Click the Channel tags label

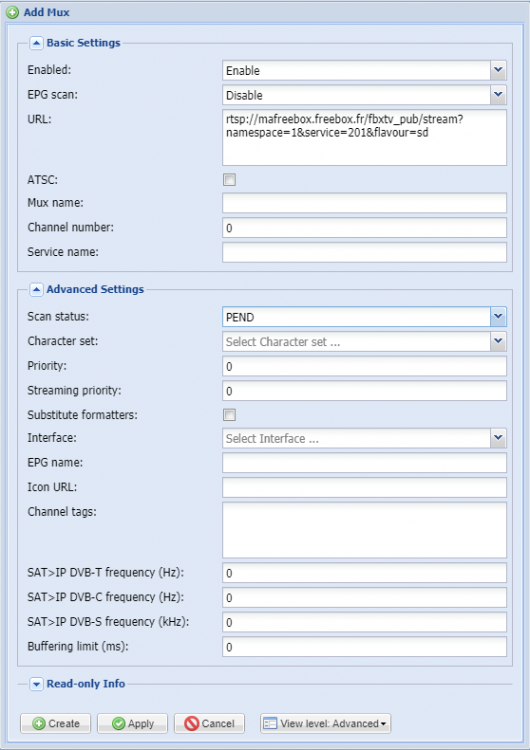(62, 512)
